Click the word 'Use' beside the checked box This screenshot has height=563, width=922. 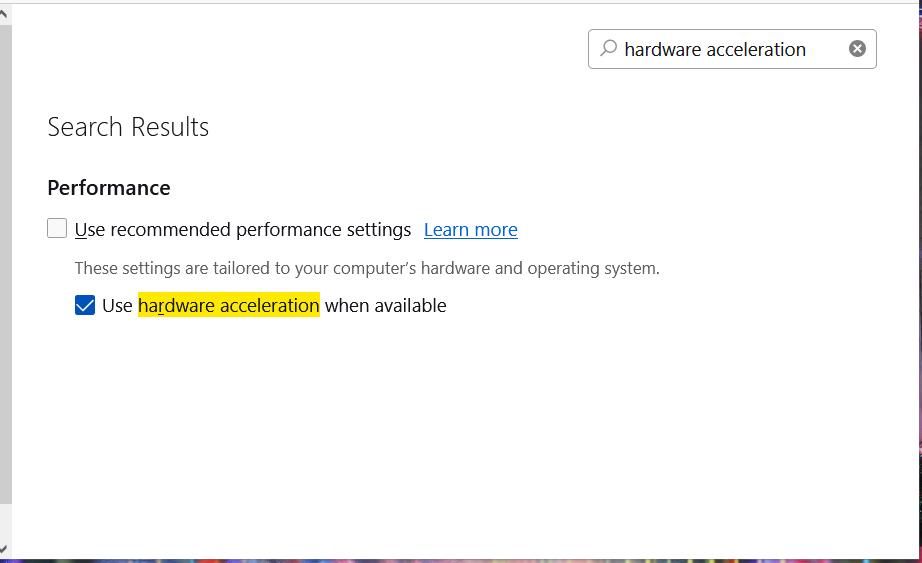coord(117,305)
